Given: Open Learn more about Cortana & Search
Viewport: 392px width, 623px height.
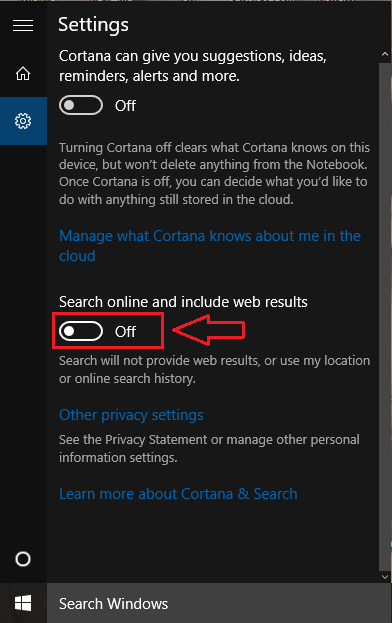Looking at the screenshot, I should coord(178,494).
